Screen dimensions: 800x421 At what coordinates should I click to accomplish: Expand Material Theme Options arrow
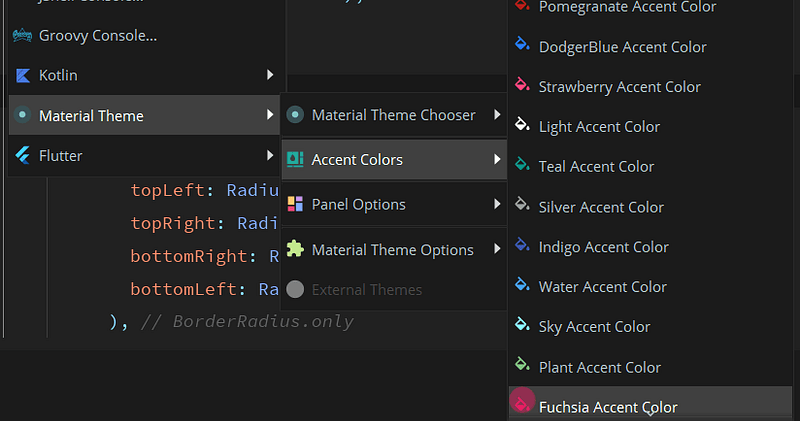[x=497, y=249]
